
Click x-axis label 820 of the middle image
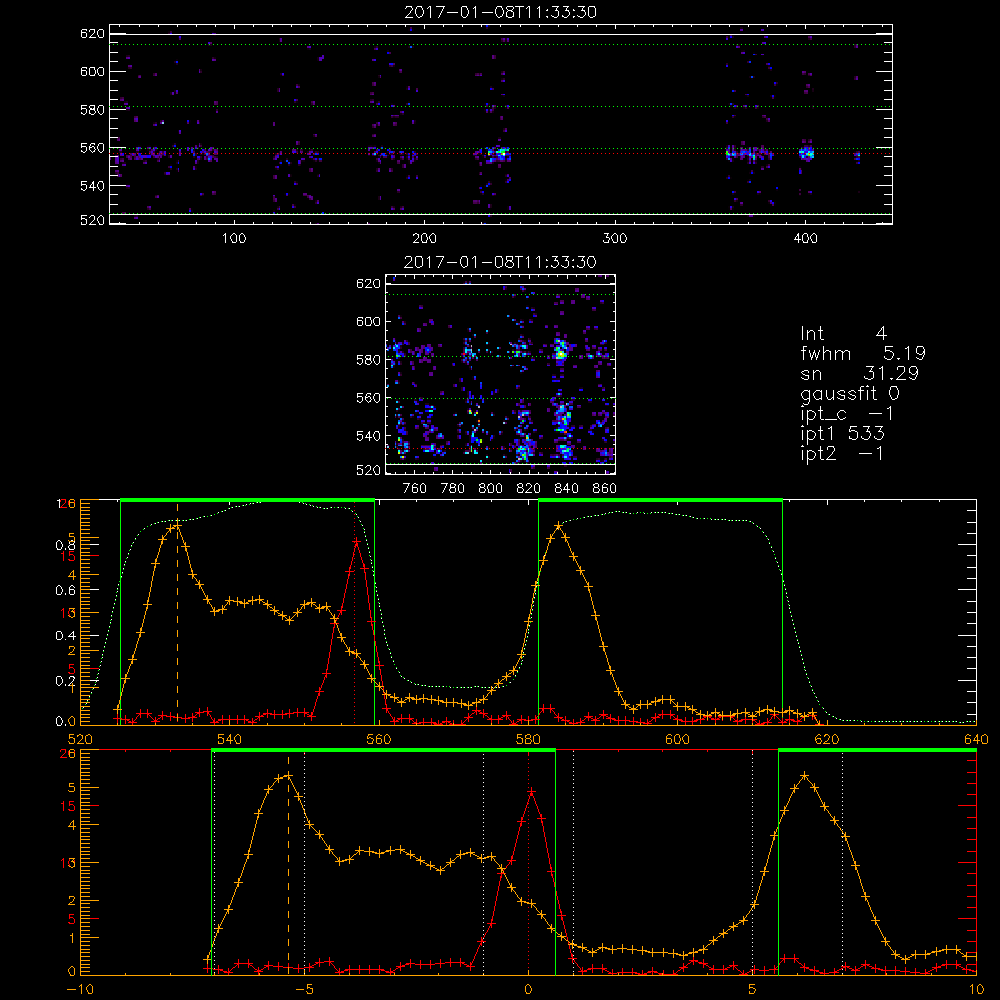529,489
